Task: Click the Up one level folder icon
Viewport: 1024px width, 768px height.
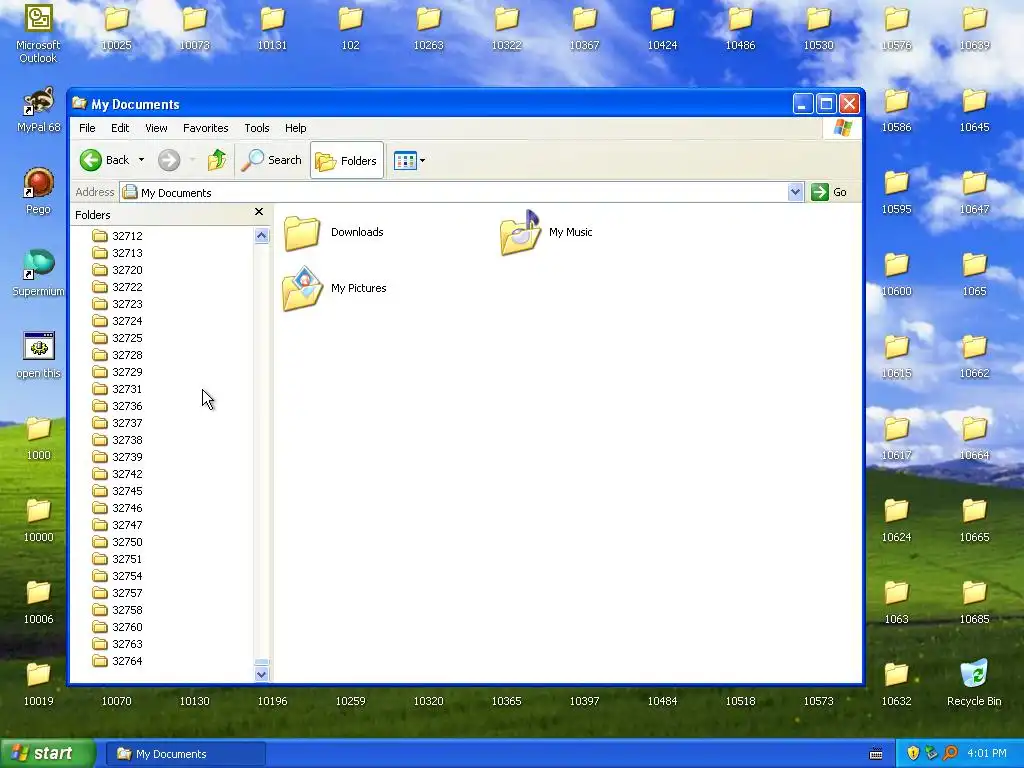Action: click(x=217, y=160)
